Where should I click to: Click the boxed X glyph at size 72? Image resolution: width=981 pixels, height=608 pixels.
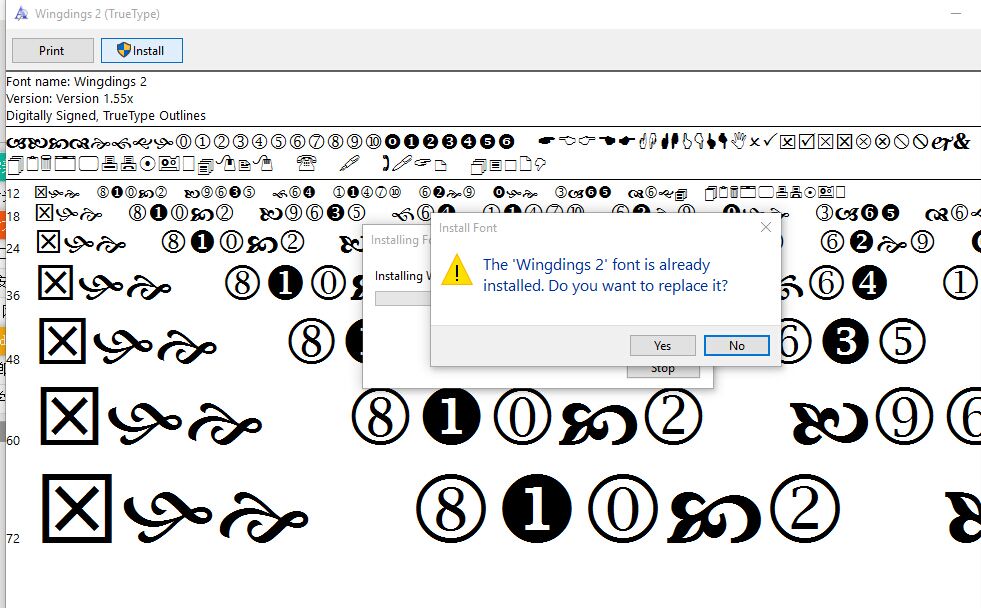[77, 508]
